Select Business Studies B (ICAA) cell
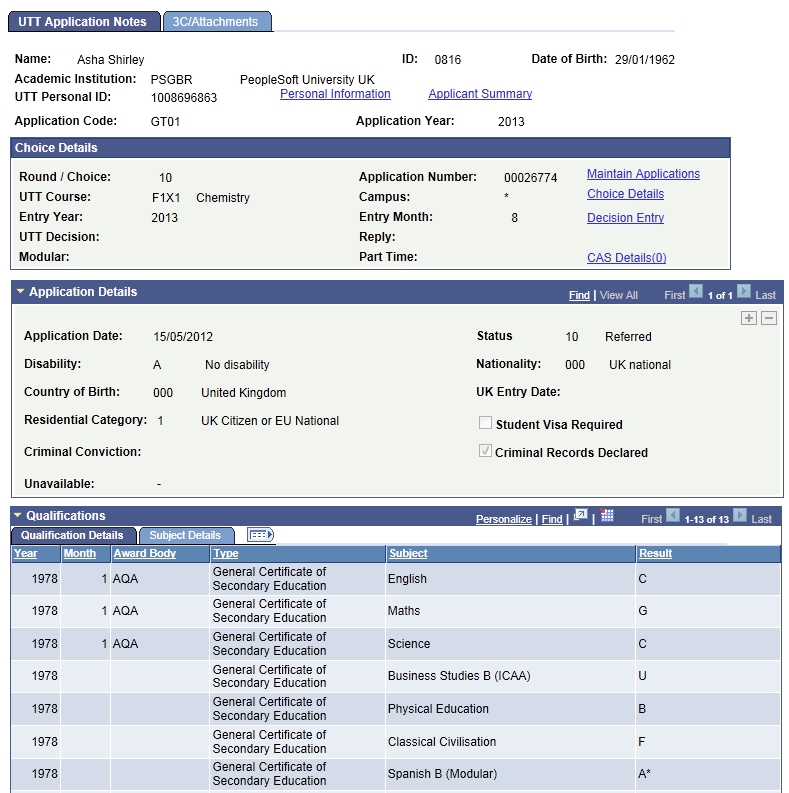The width and height of the screenshot is (789, 793). (x=510, y=676)
